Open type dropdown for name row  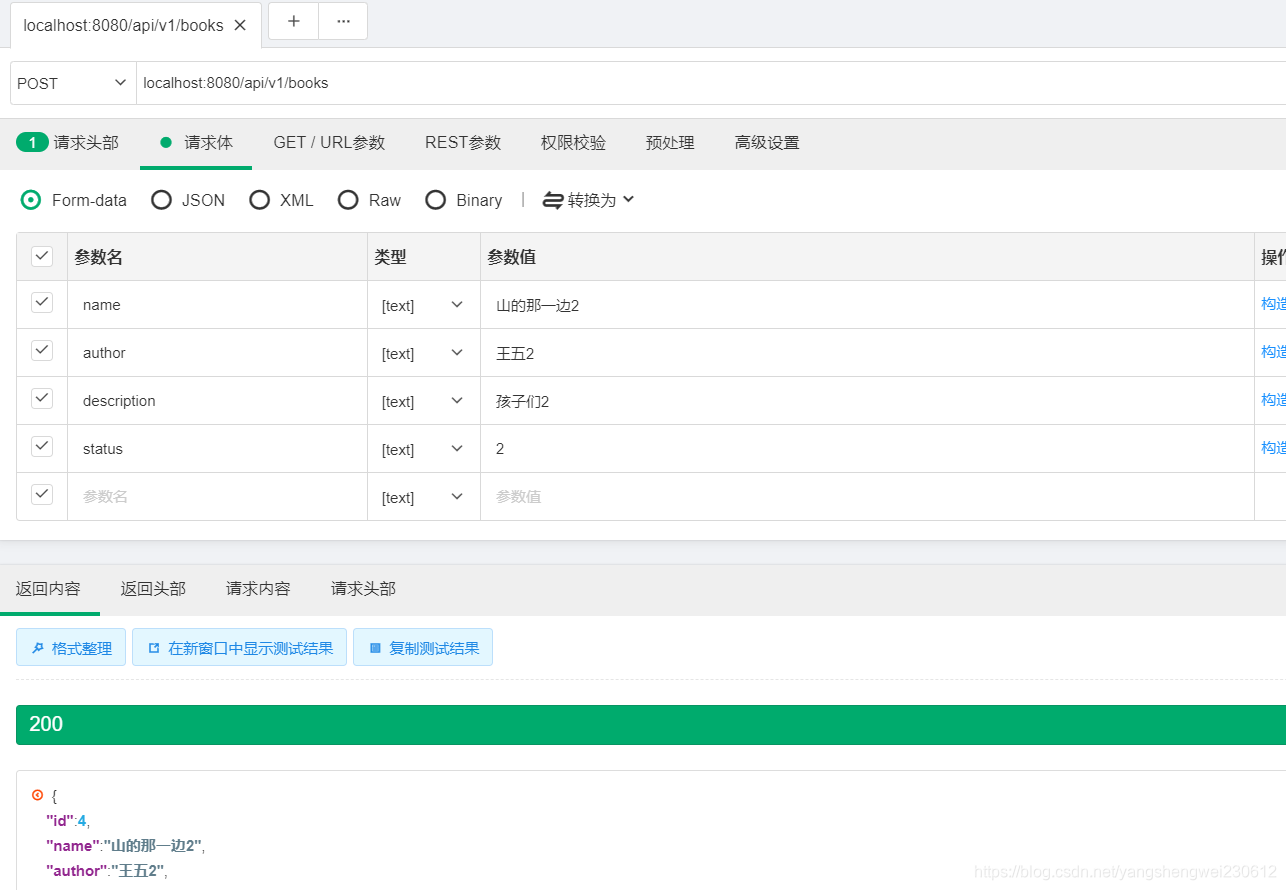coord(423,305)
